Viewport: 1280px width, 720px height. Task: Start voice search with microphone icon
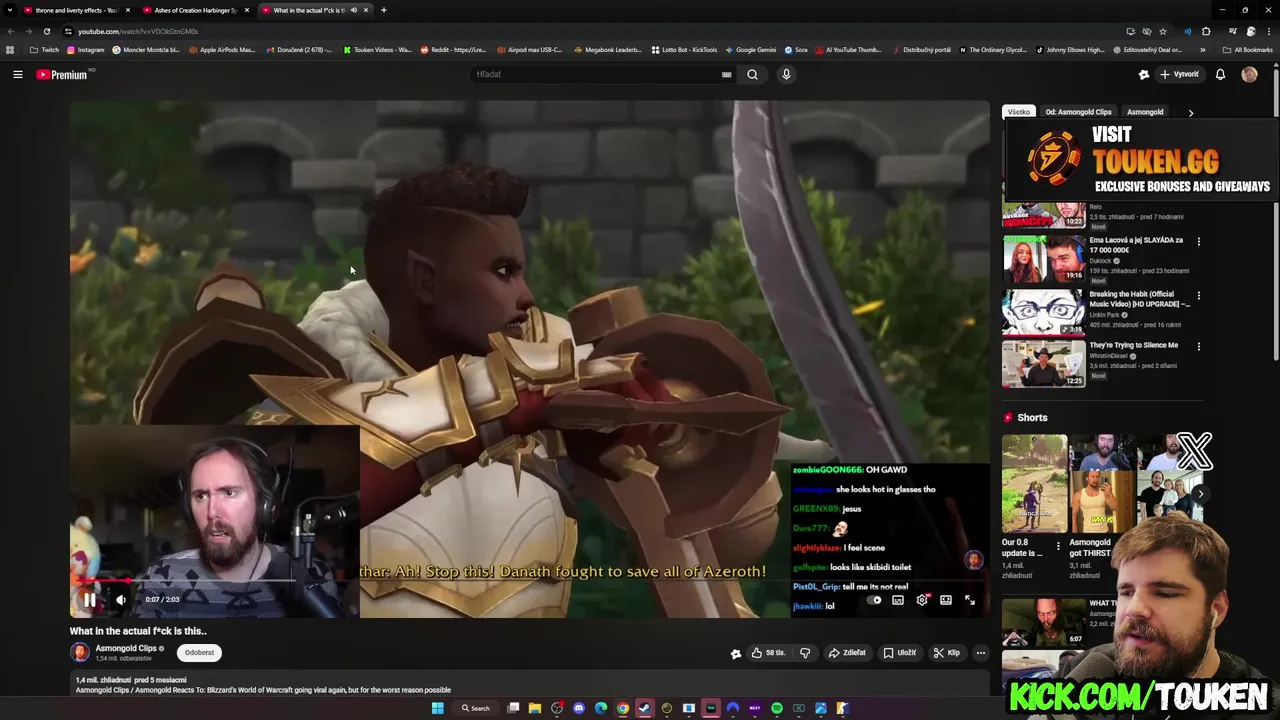(x=786, y=74)
